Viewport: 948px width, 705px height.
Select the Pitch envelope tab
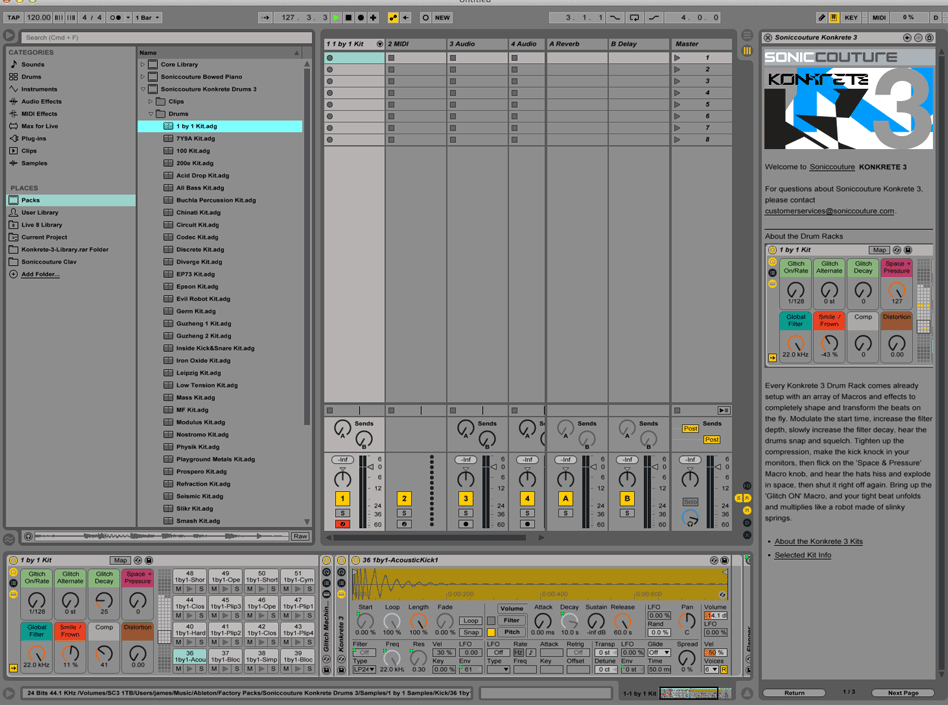point(511,632)
